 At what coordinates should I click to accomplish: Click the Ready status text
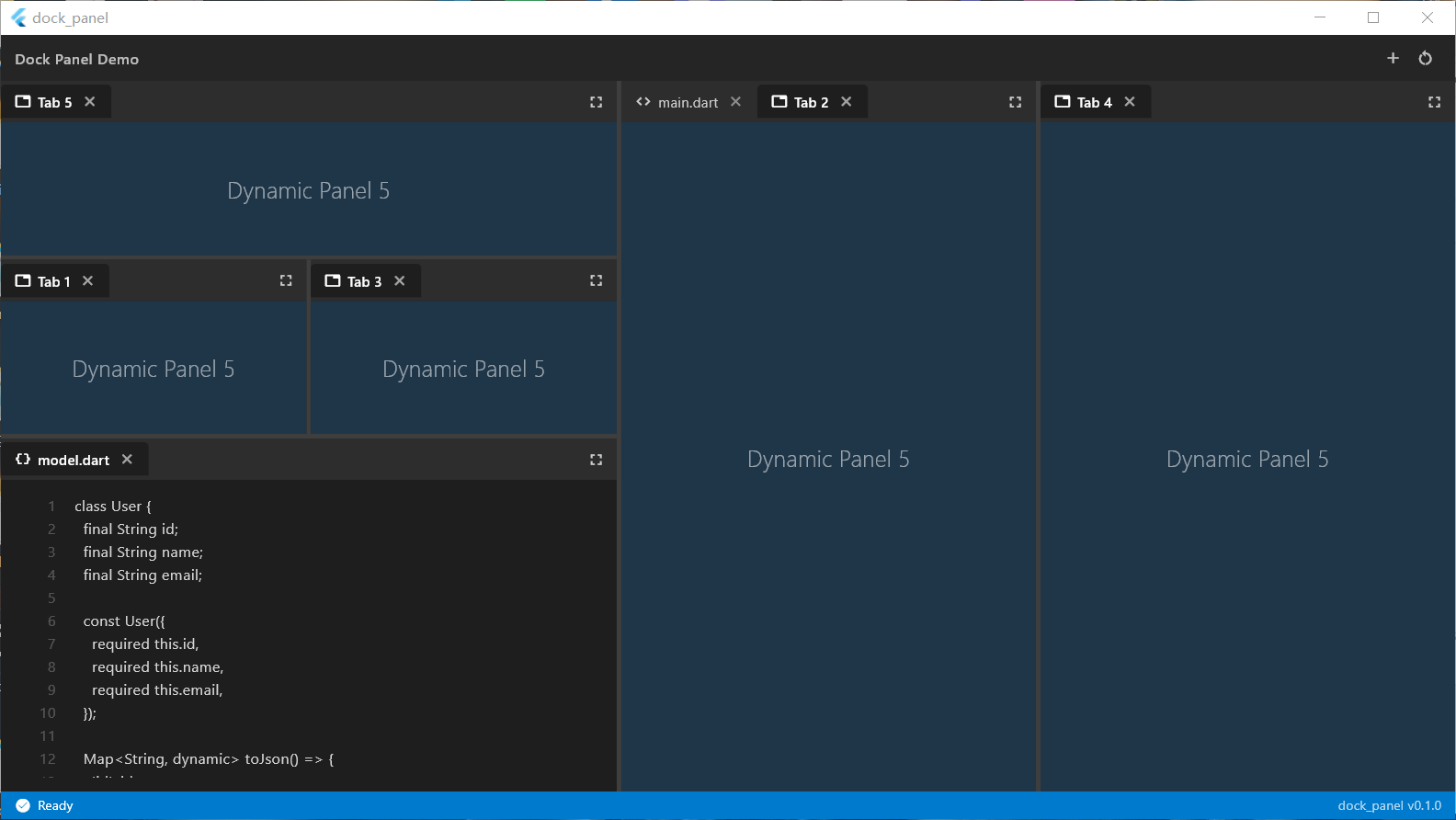[55, 805]
